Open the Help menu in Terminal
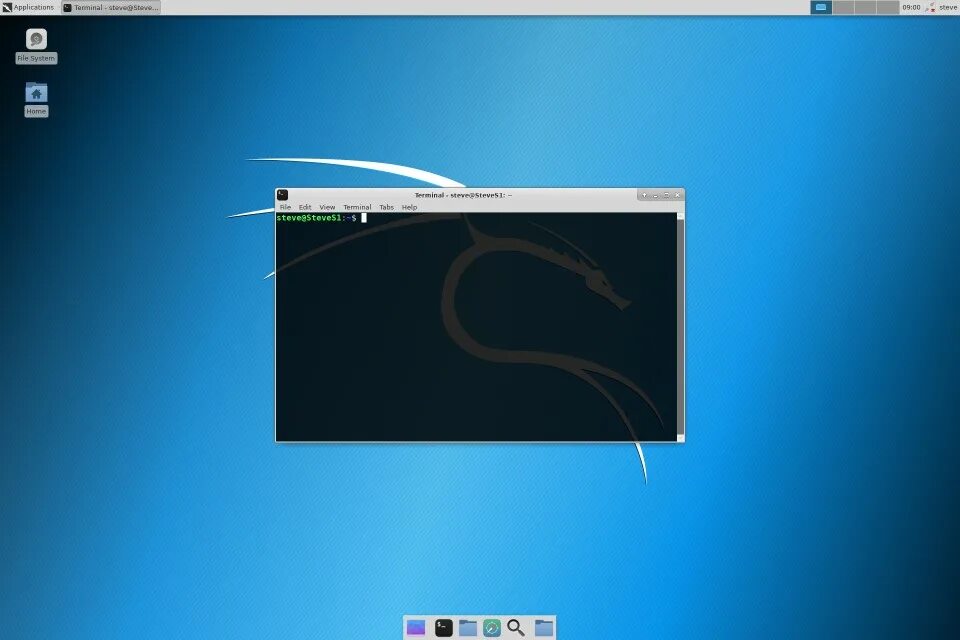 coord(409,208)
